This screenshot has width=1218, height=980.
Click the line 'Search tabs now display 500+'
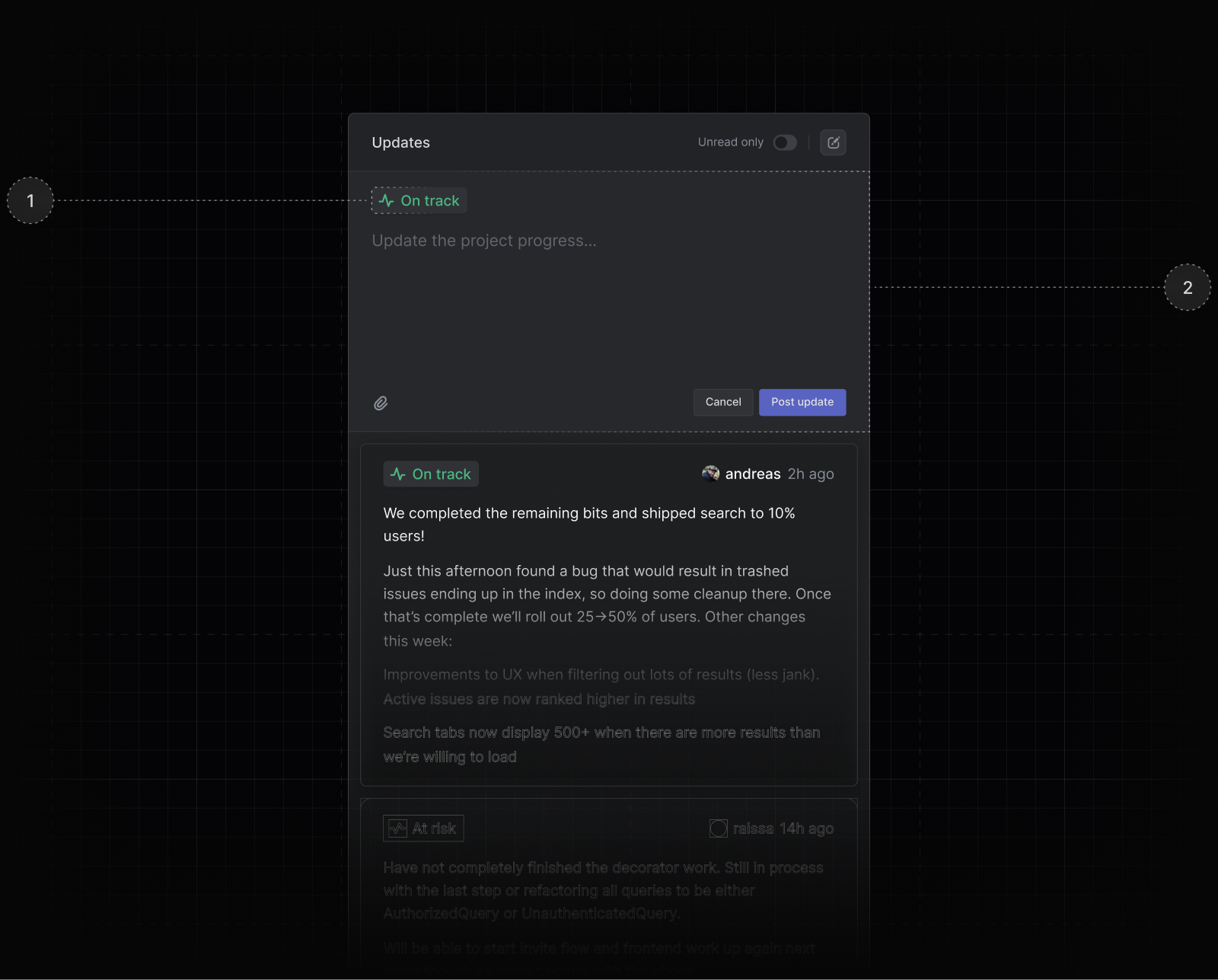click(601, 745)
